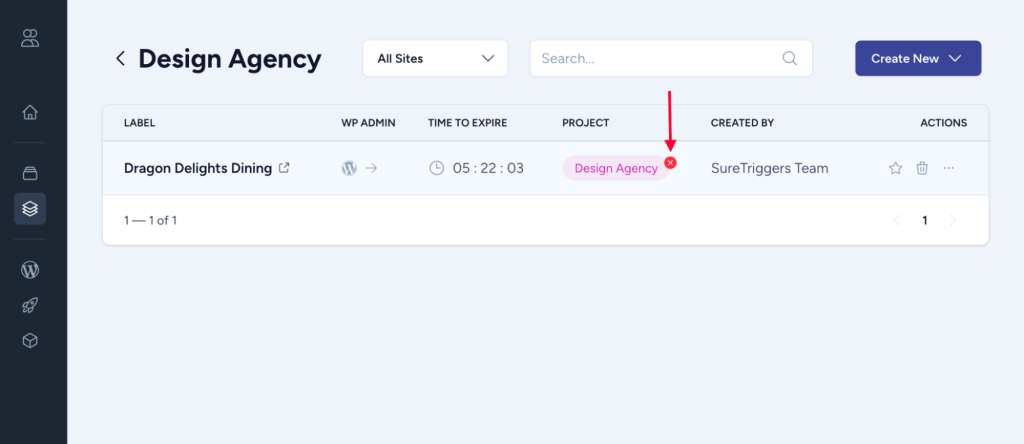Delete Dragon Delights Dining with trash icon

[922, 168]
